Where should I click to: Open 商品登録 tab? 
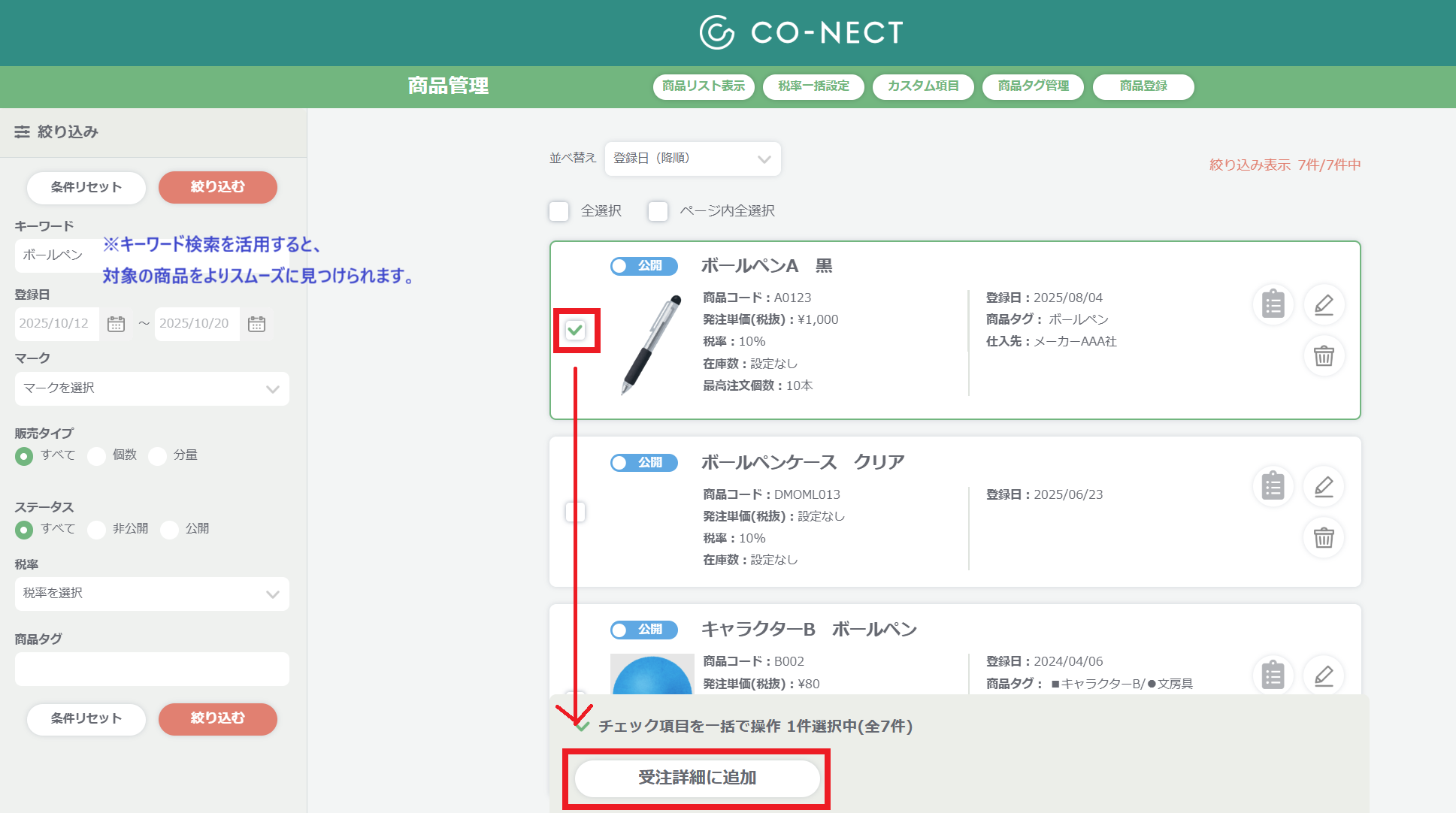(x=1143, y=86)
